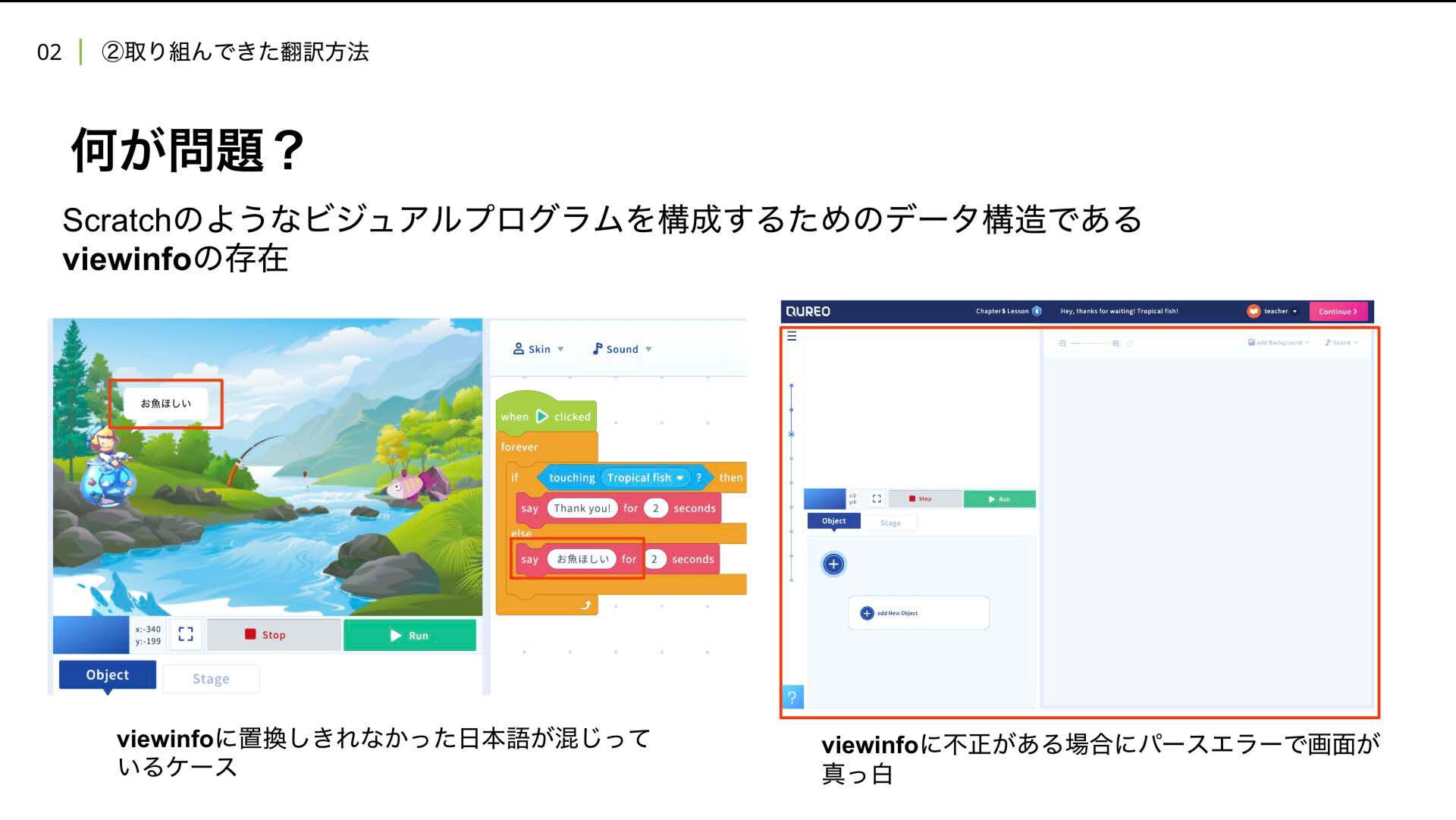Viewport: 1456px width, 820px height.
Task: Click the zoom slider track between the magnifiers
Action: (x=1089, y=344)
